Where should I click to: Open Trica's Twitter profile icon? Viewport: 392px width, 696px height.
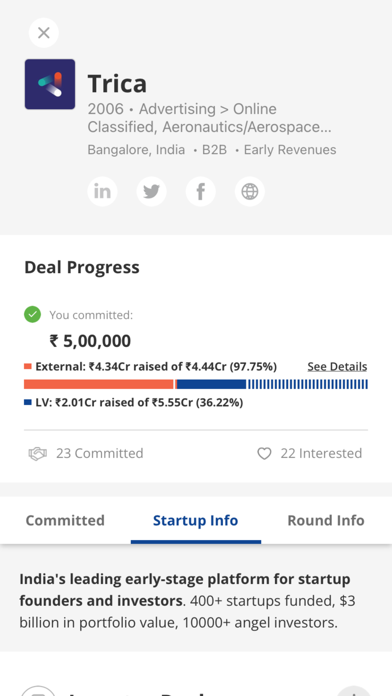click(151, 192)
